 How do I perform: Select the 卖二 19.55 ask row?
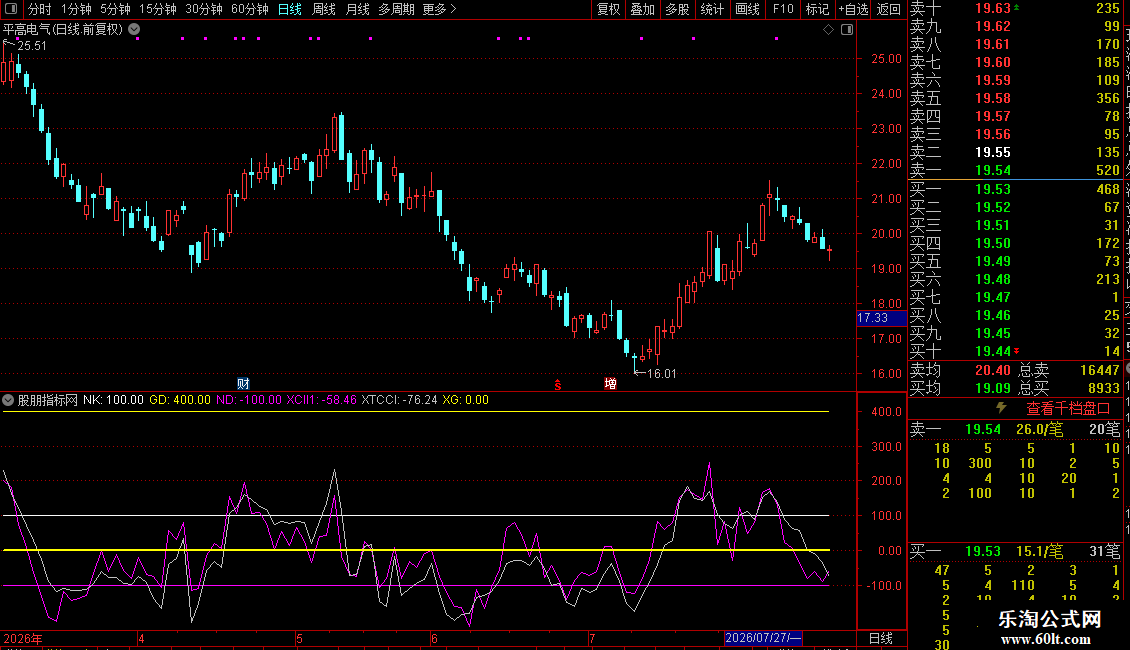(x=1015, y=153)
